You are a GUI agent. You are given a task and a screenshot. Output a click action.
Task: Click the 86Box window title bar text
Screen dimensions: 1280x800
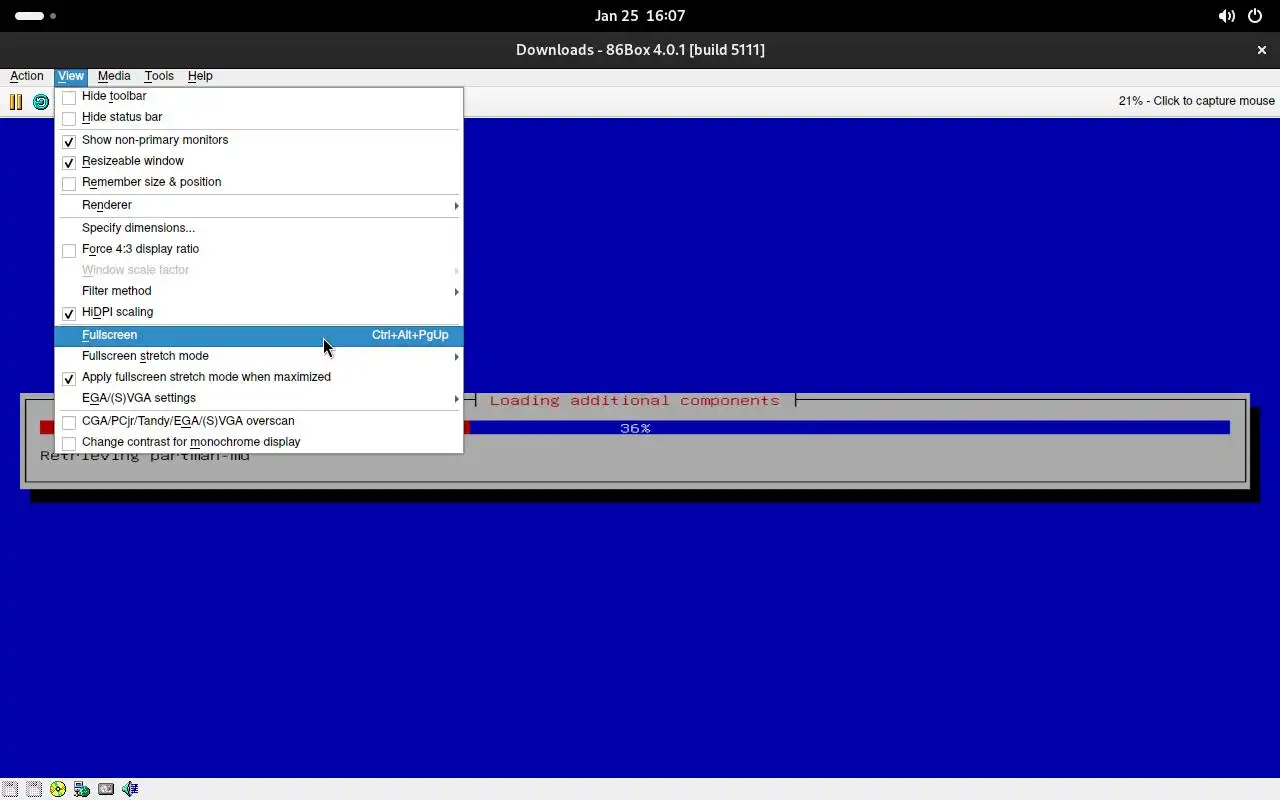640,50
